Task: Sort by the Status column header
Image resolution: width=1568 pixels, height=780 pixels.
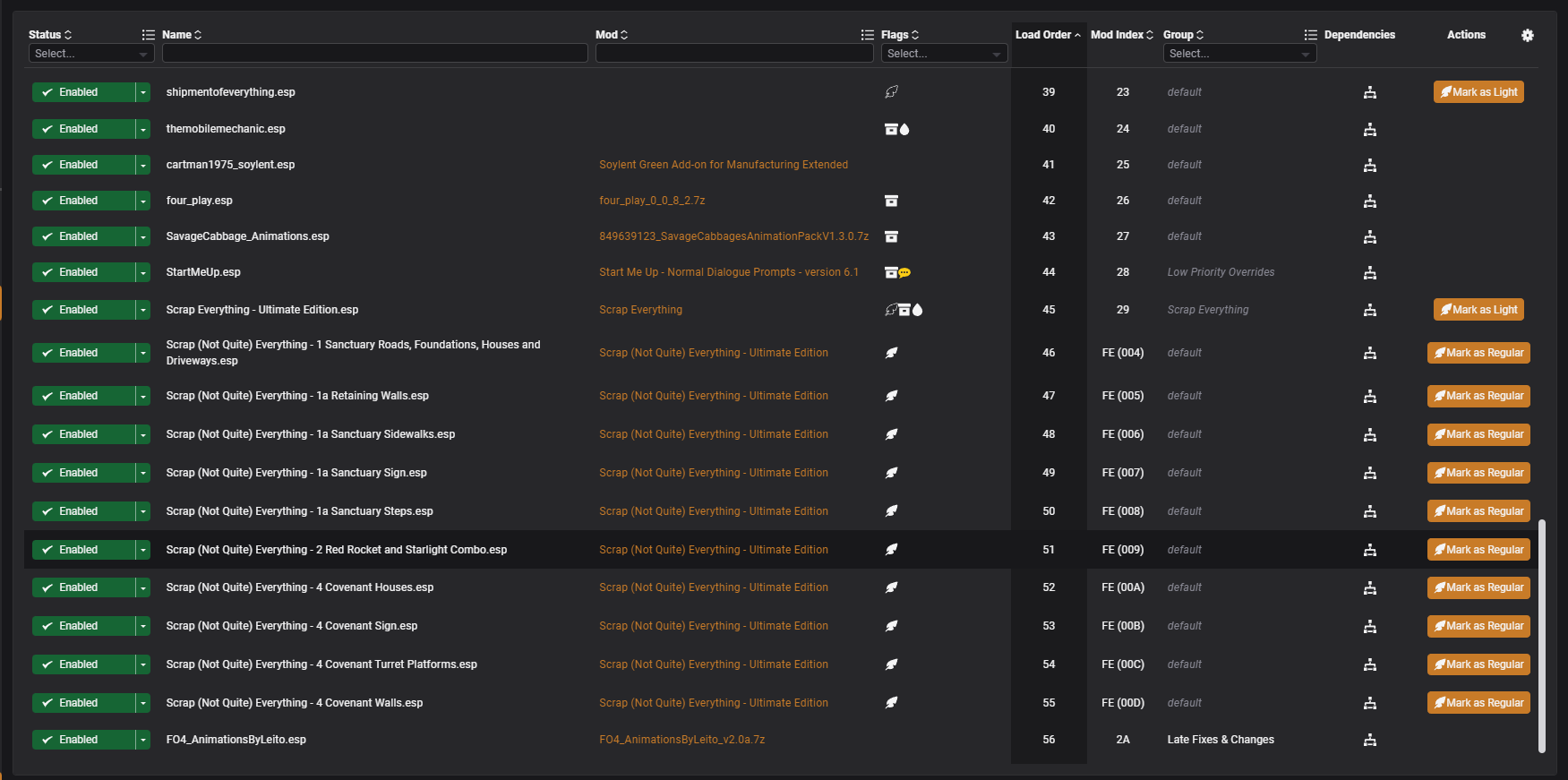Action: 50,35
